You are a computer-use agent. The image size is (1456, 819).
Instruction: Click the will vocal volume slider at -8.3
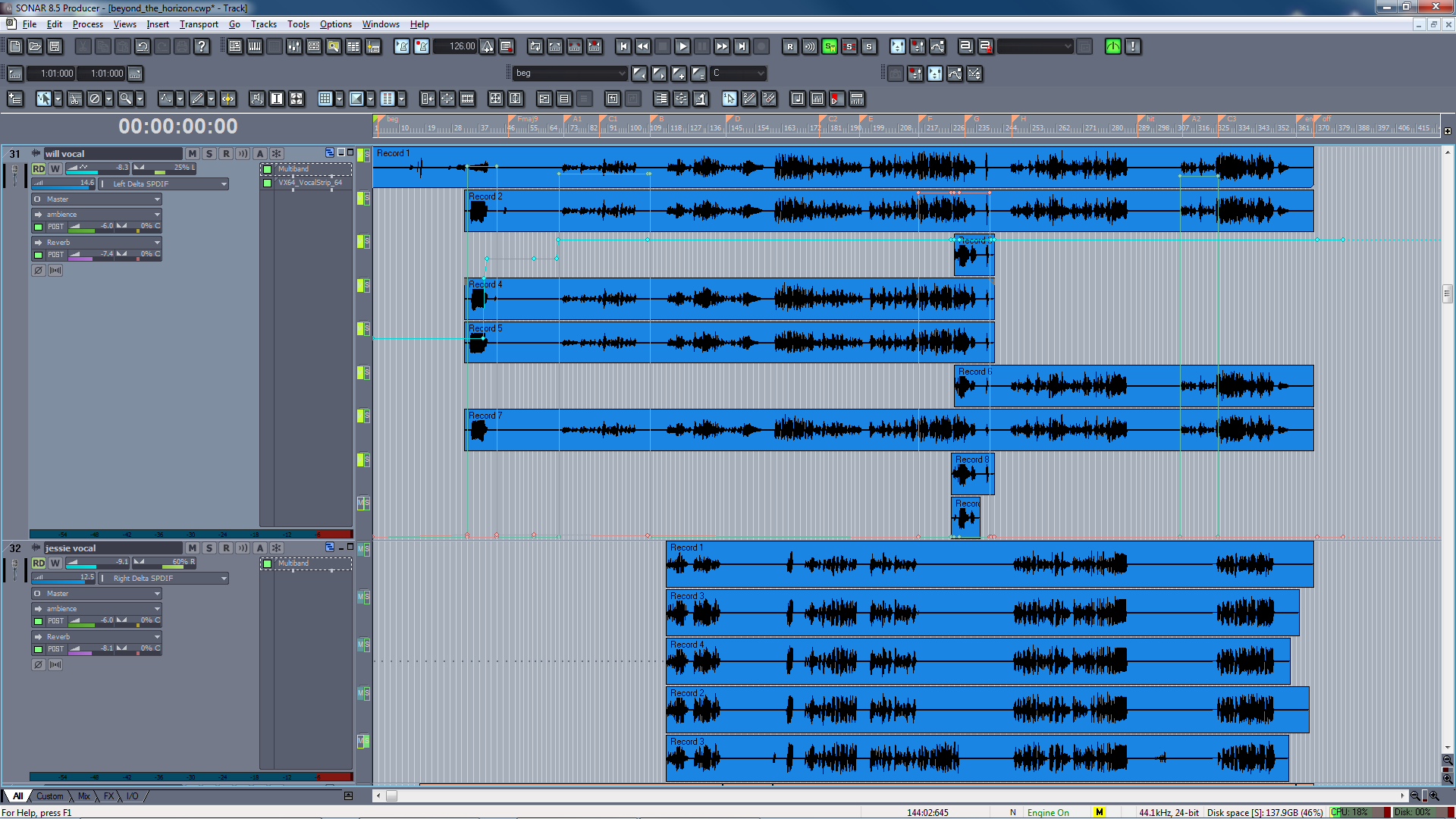pos(98,168)
